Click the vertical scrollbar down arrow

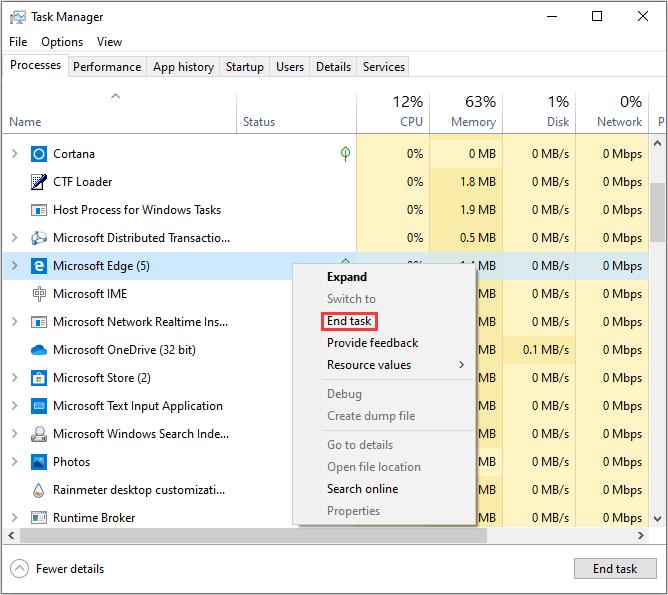[657, 519]
